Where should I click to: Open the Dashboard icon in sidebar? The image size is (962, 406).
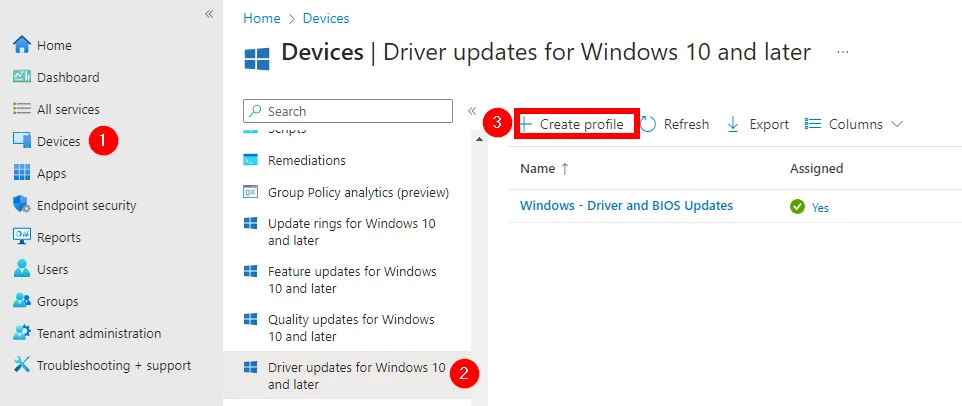[22, 78]
